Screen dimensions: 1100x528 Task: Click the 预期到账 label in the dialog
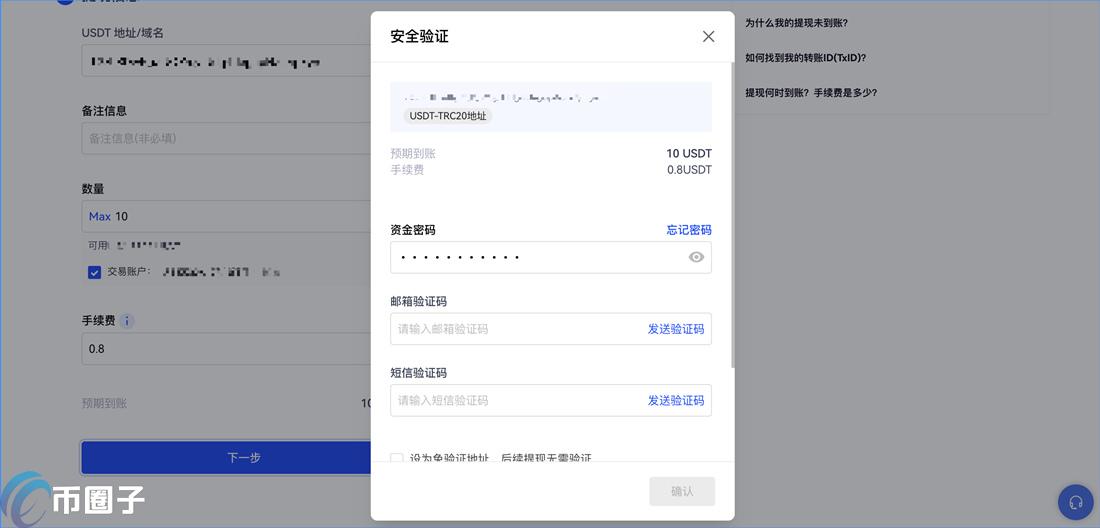413,154
